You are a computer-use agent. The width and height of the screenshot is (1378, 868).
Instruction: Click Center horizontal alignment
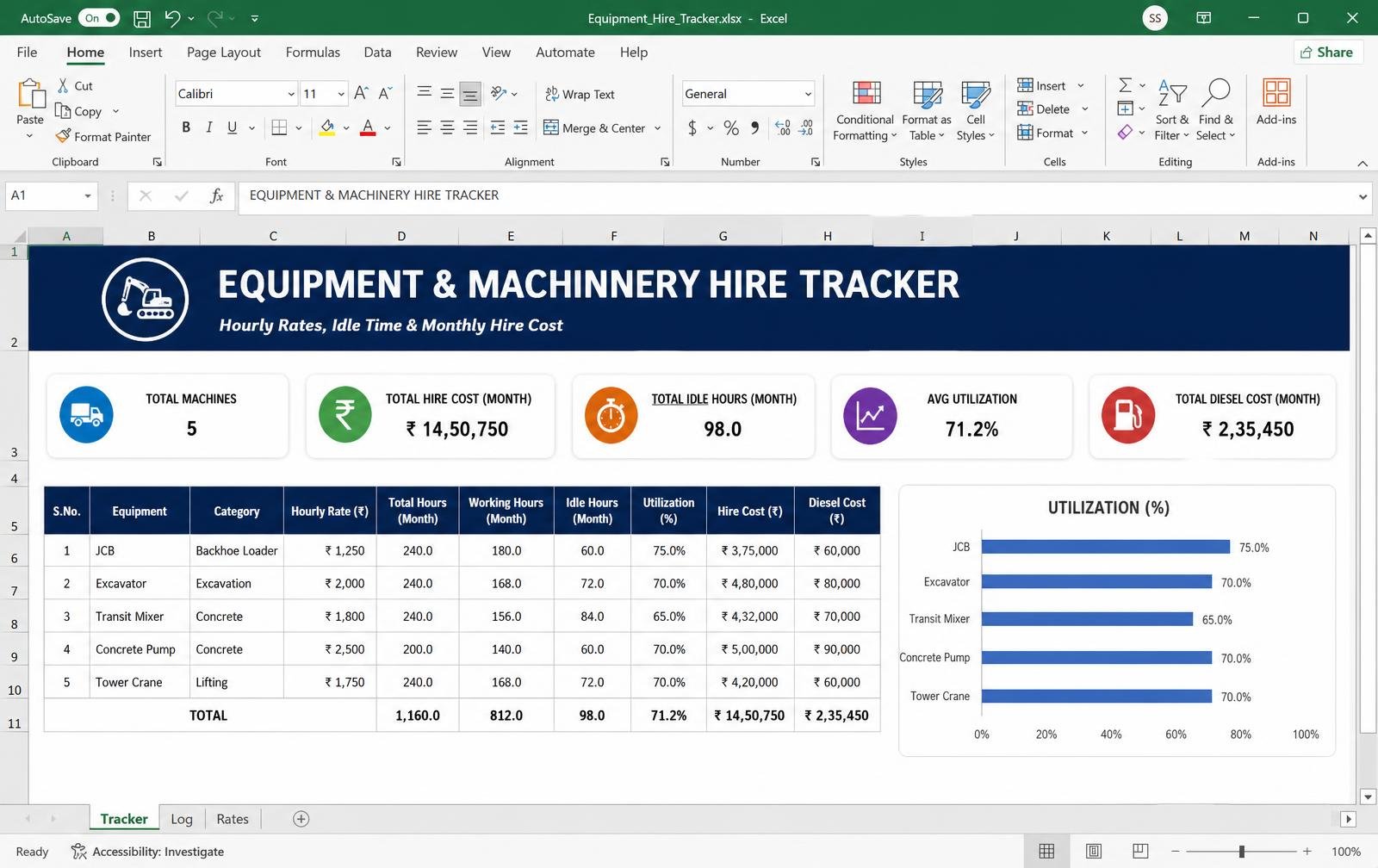pyautogui.click(x=447, y=127)
